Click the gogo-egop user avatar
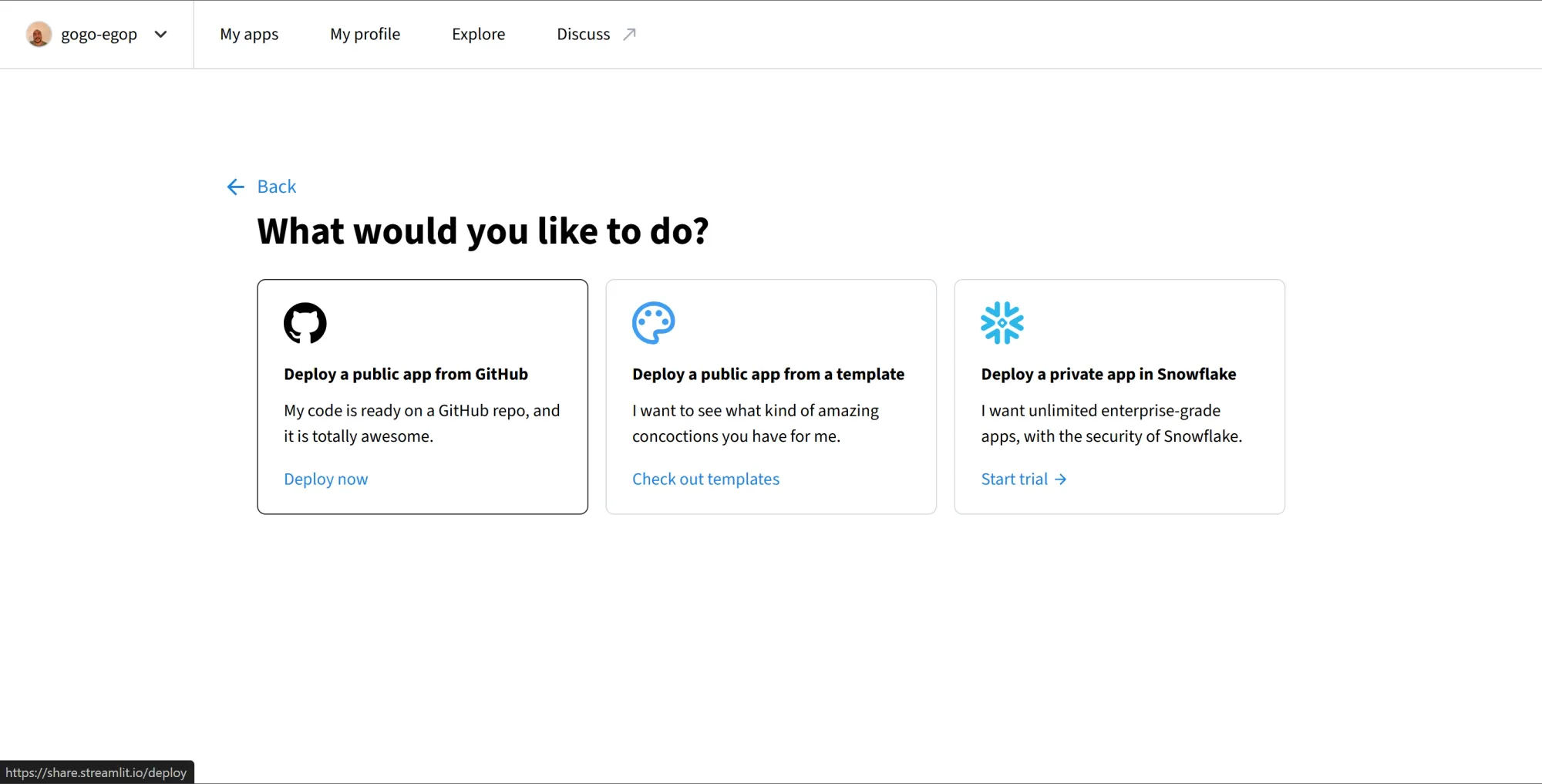The height and width of the screenshot is (784, 1542). (x=39, y=34)
